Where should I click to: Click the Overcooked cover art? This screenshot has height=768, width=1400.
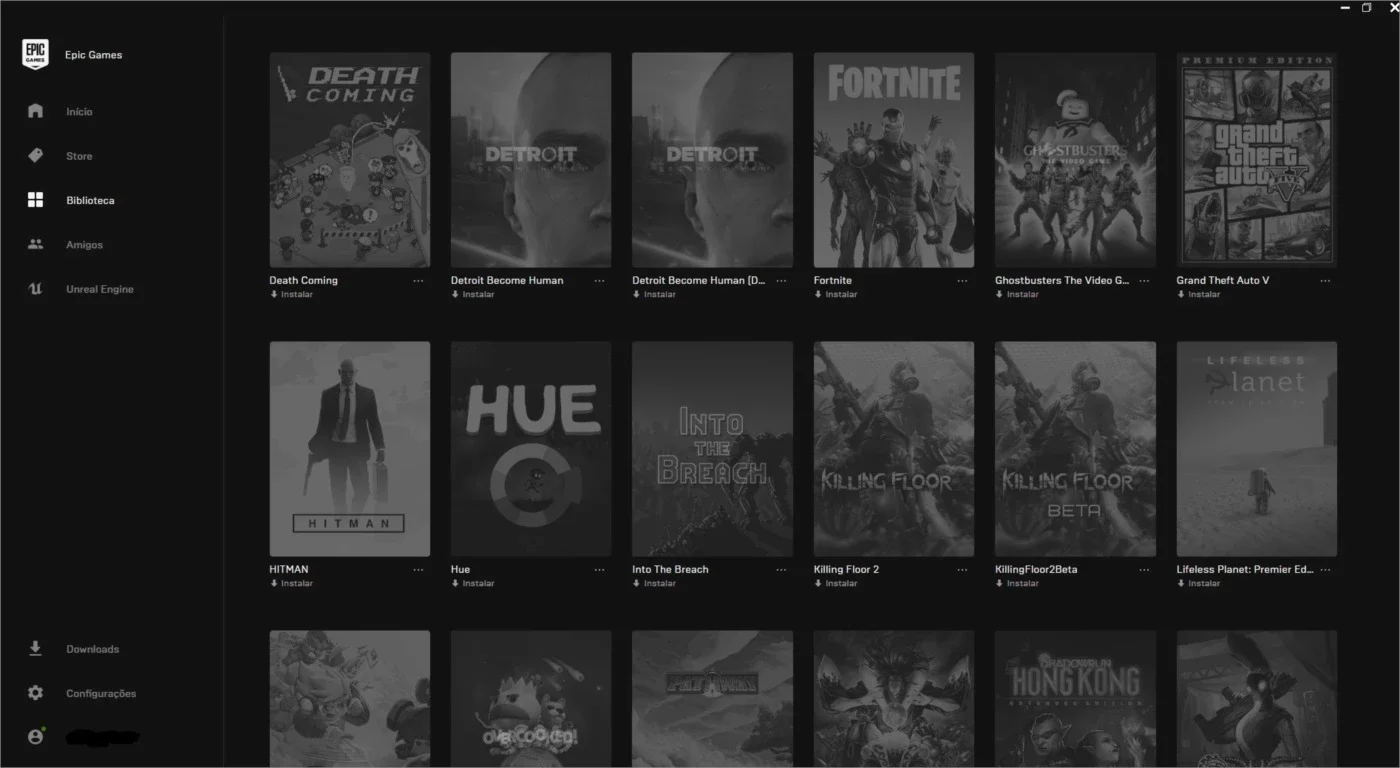tap(531, 699)
